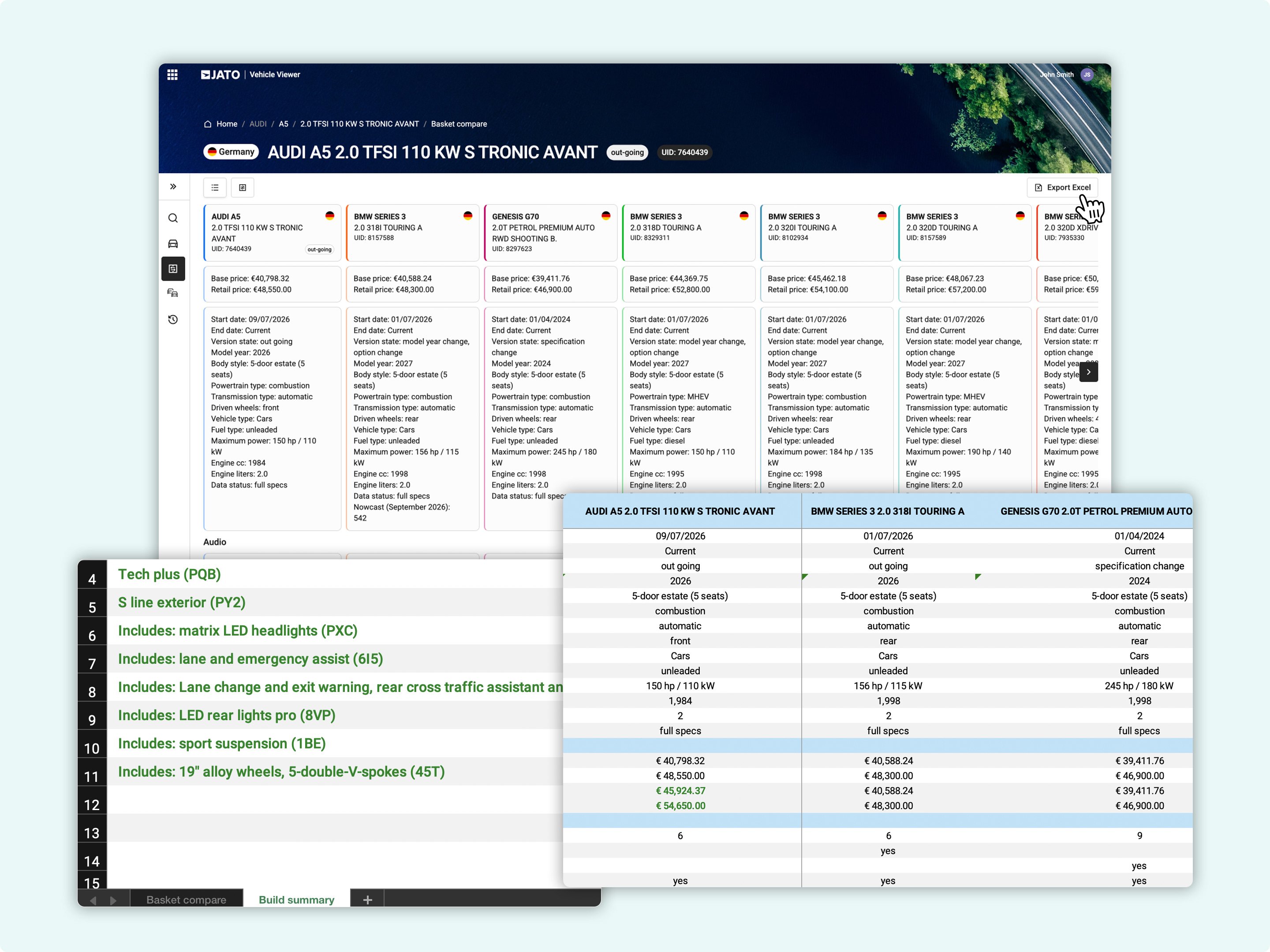Screen dimensions: 1270x952
Task: Click Genesis retail price €46,900.00 text
Action: pyautogui.click(x=532, y=290)
